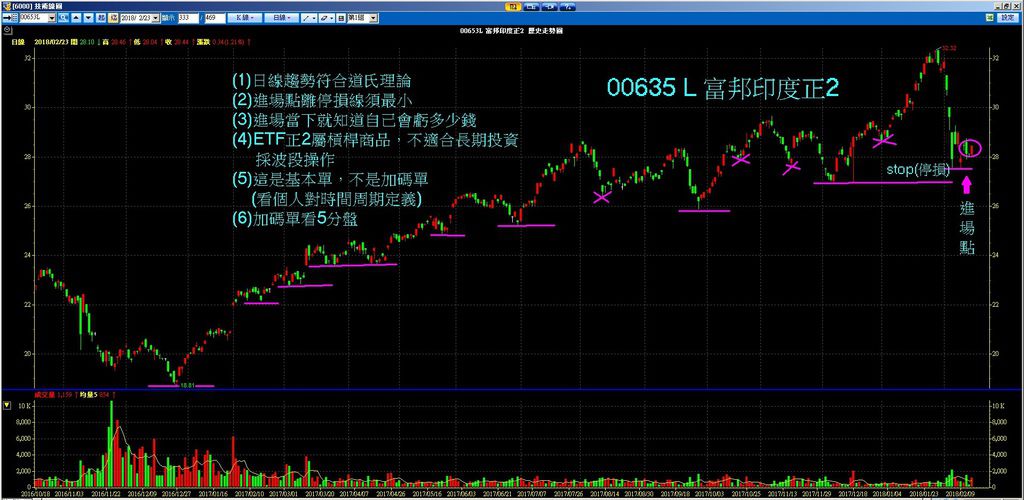The image size is (1024, 500).
Task: Click the display count field showing 333
Action: 188,18
